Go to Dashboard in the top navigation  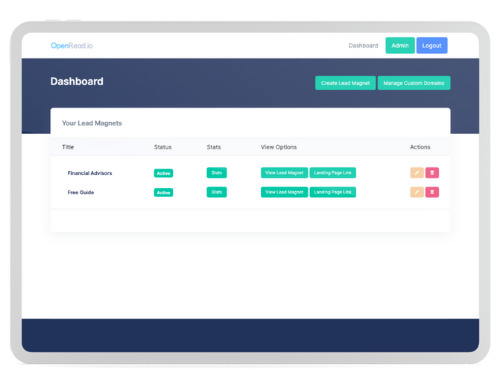pos(363,46)
